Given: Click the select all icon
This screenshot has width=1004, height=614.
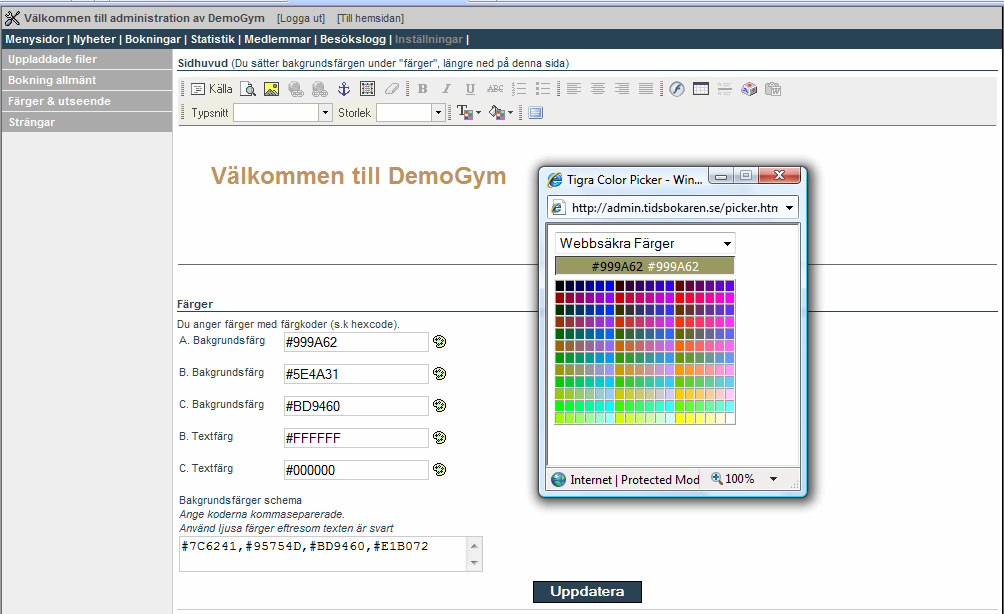Looking at the screenshot, I should click(x=368, y=89).
